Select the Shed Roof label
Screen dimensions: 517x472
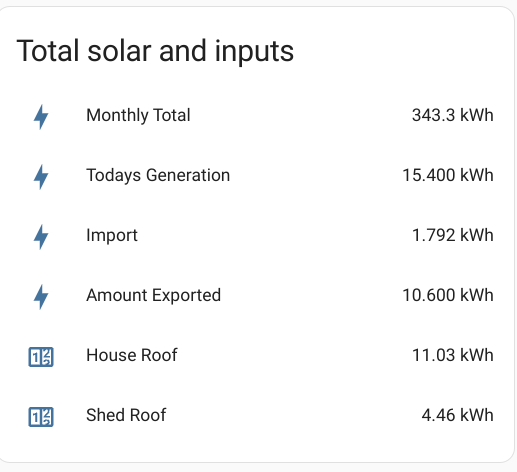click(126, 415)
